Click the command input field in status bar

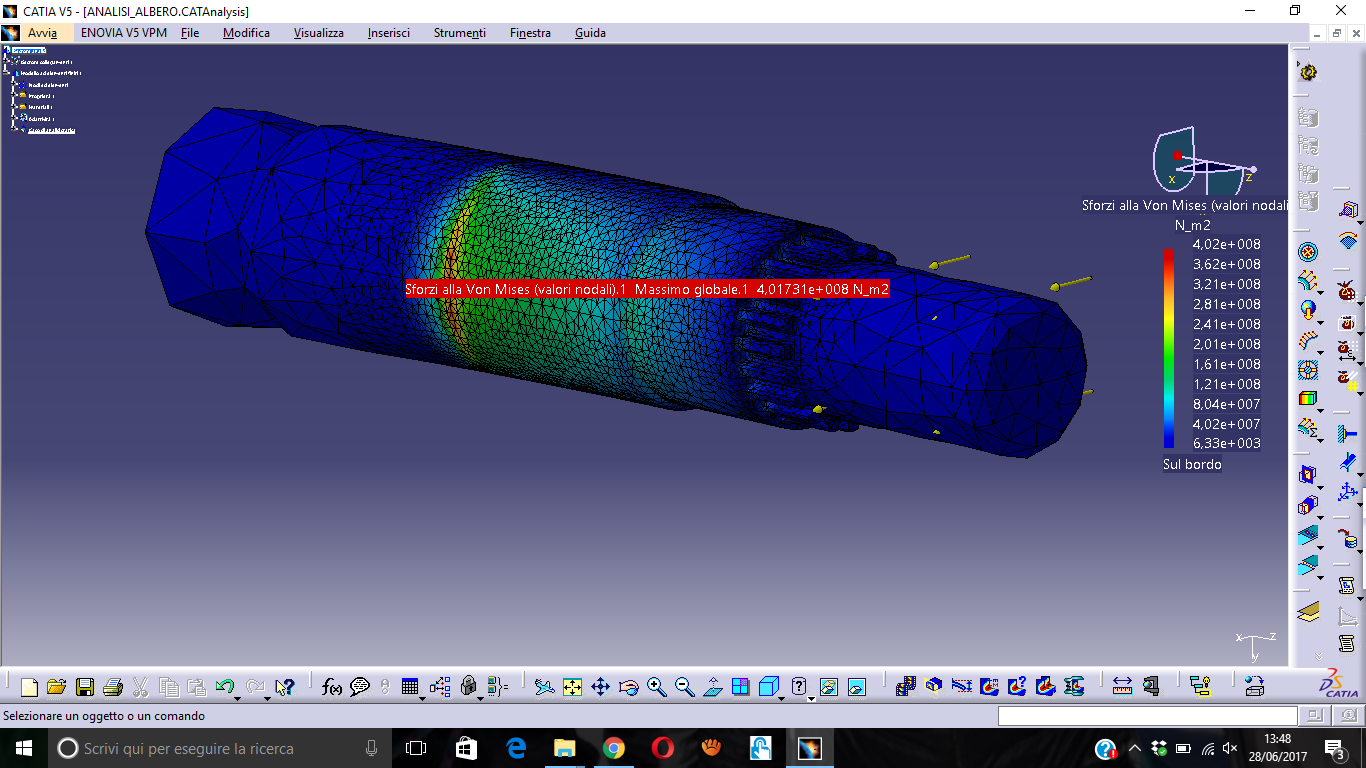(x=1147, y=716)
